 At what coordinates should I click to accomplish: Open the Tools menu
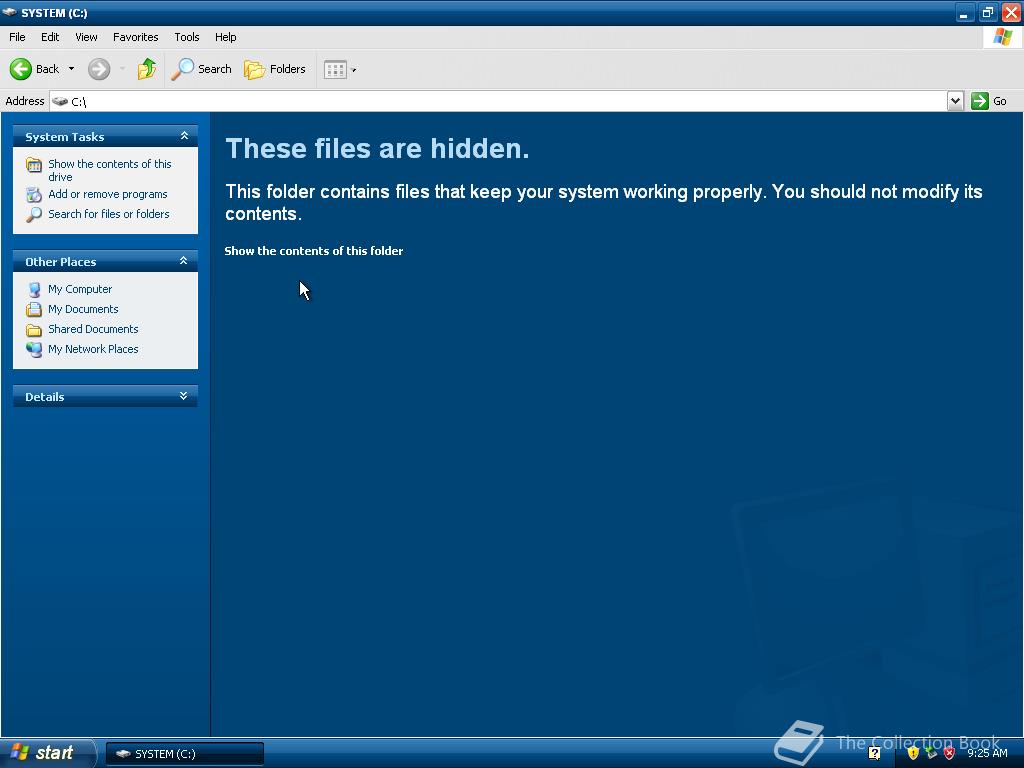(187, 37)
